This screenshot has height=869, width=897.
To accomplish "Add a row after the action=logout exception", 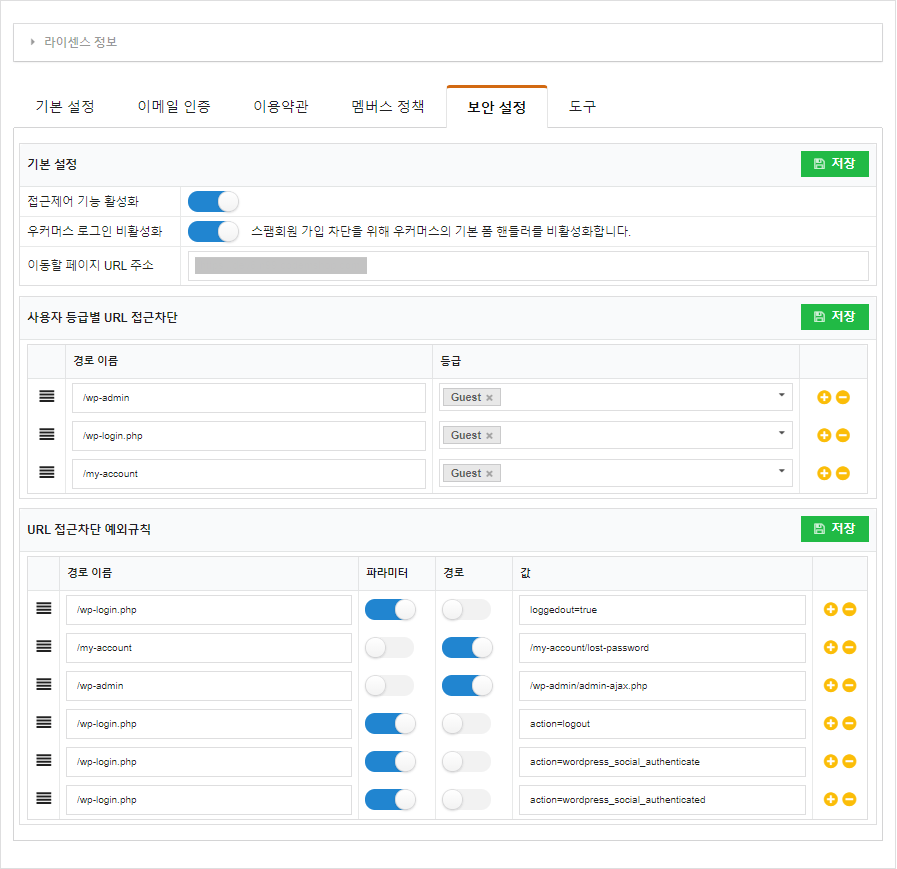I will (x=831, y=723).
